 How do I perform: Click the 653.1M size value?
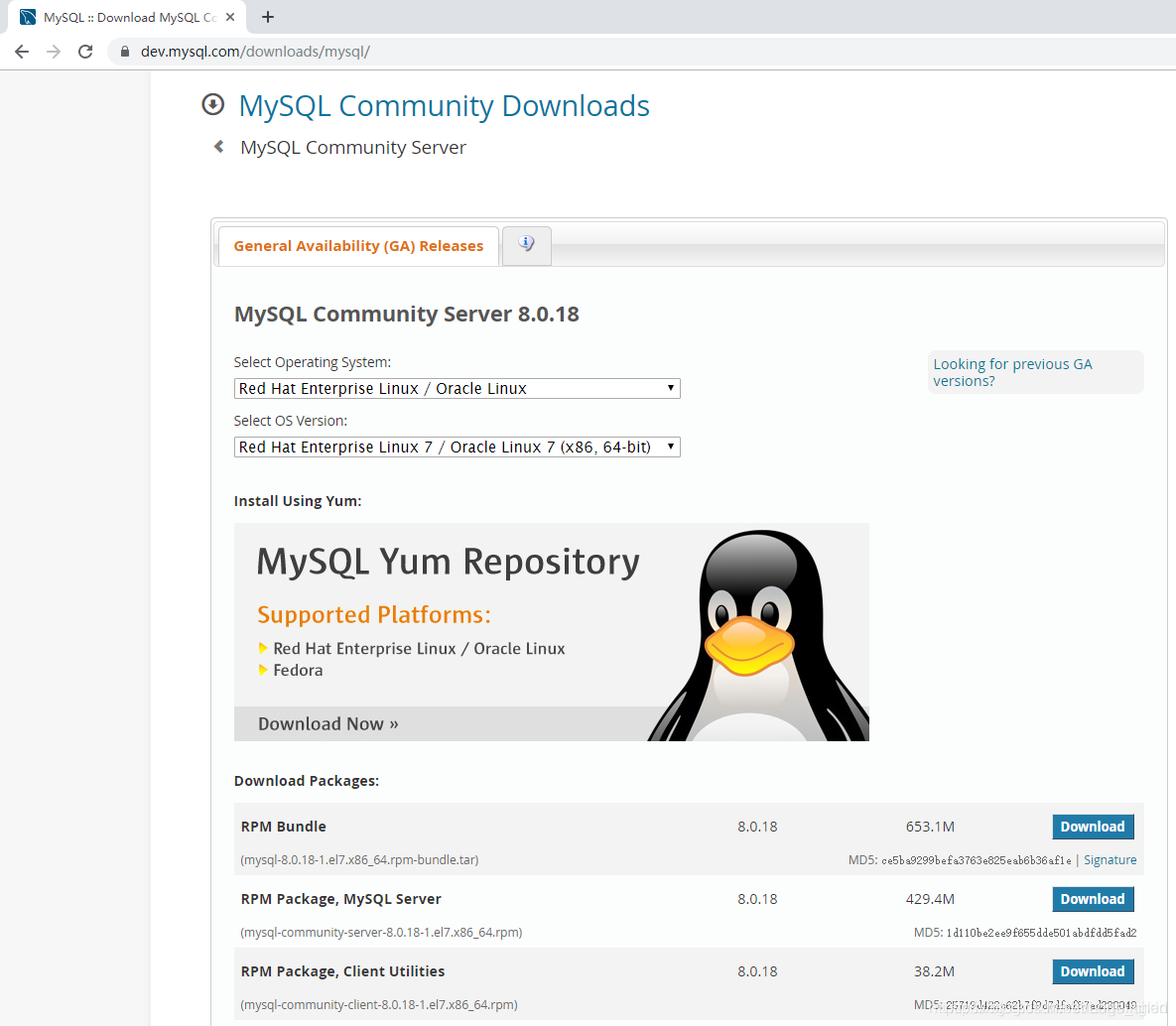tap(930, 827)
